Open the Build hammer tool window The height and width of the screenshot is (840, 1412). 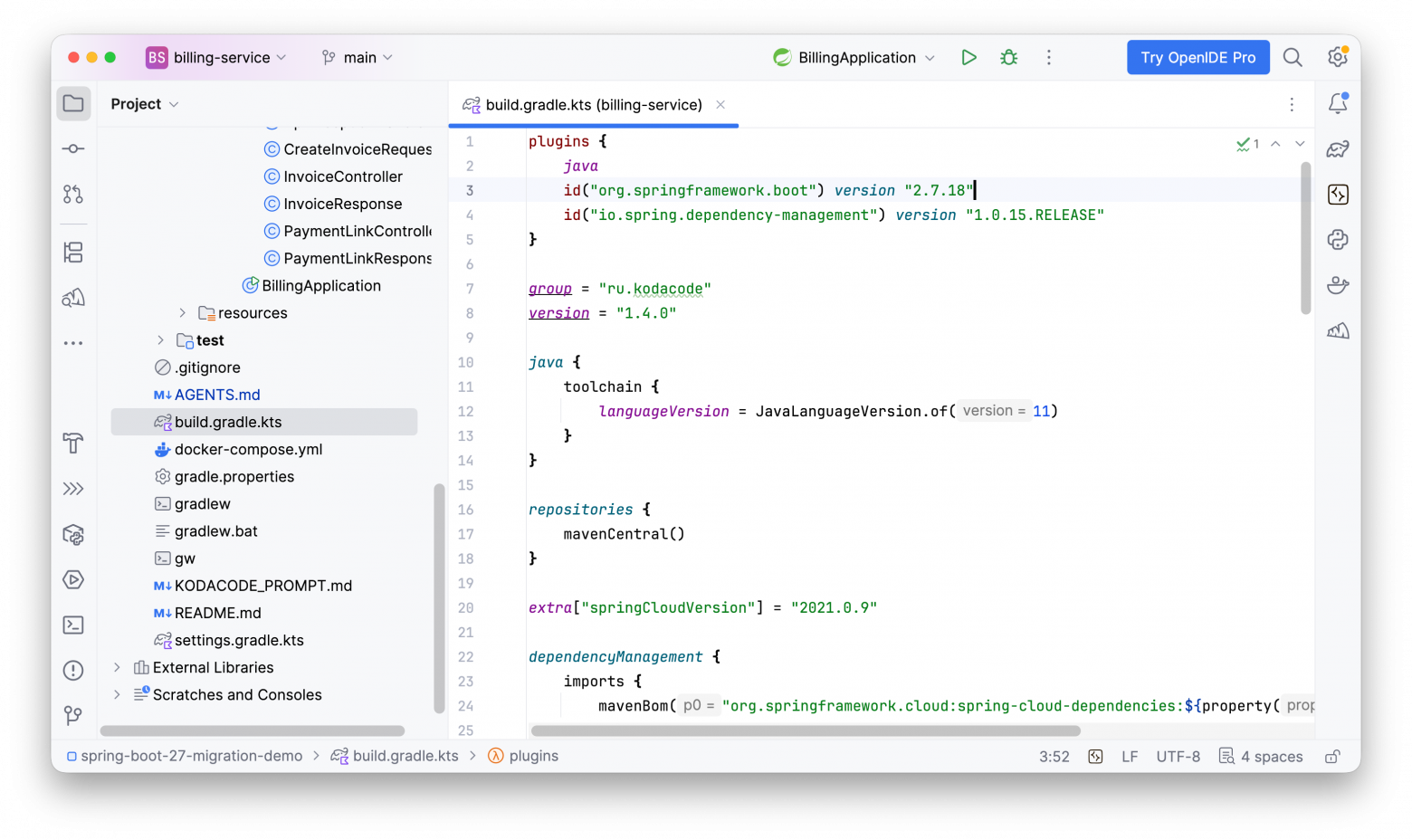pyautogui.click(x=73, y=443)
